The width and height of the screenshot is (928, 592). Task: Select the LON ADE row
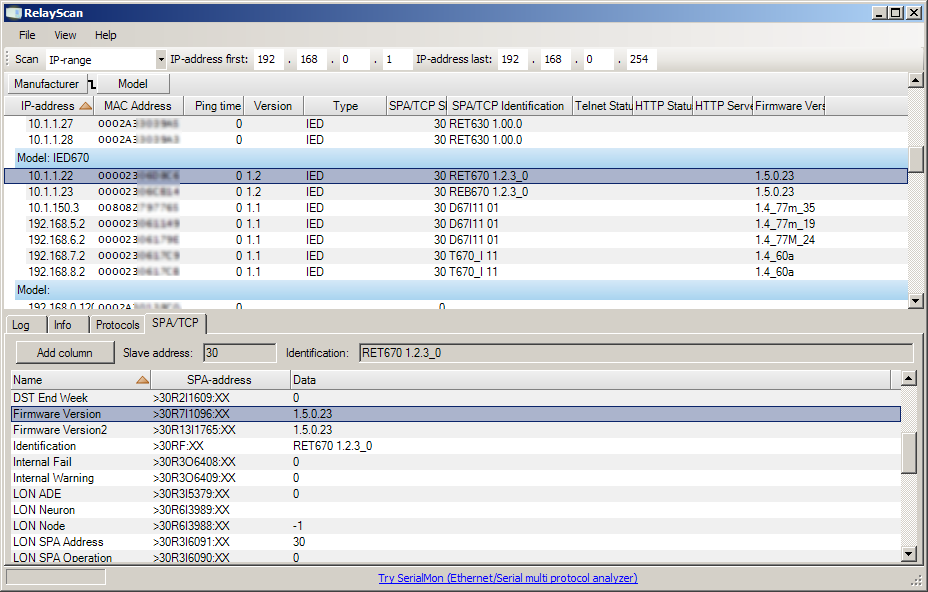click(x=456, y=494)
